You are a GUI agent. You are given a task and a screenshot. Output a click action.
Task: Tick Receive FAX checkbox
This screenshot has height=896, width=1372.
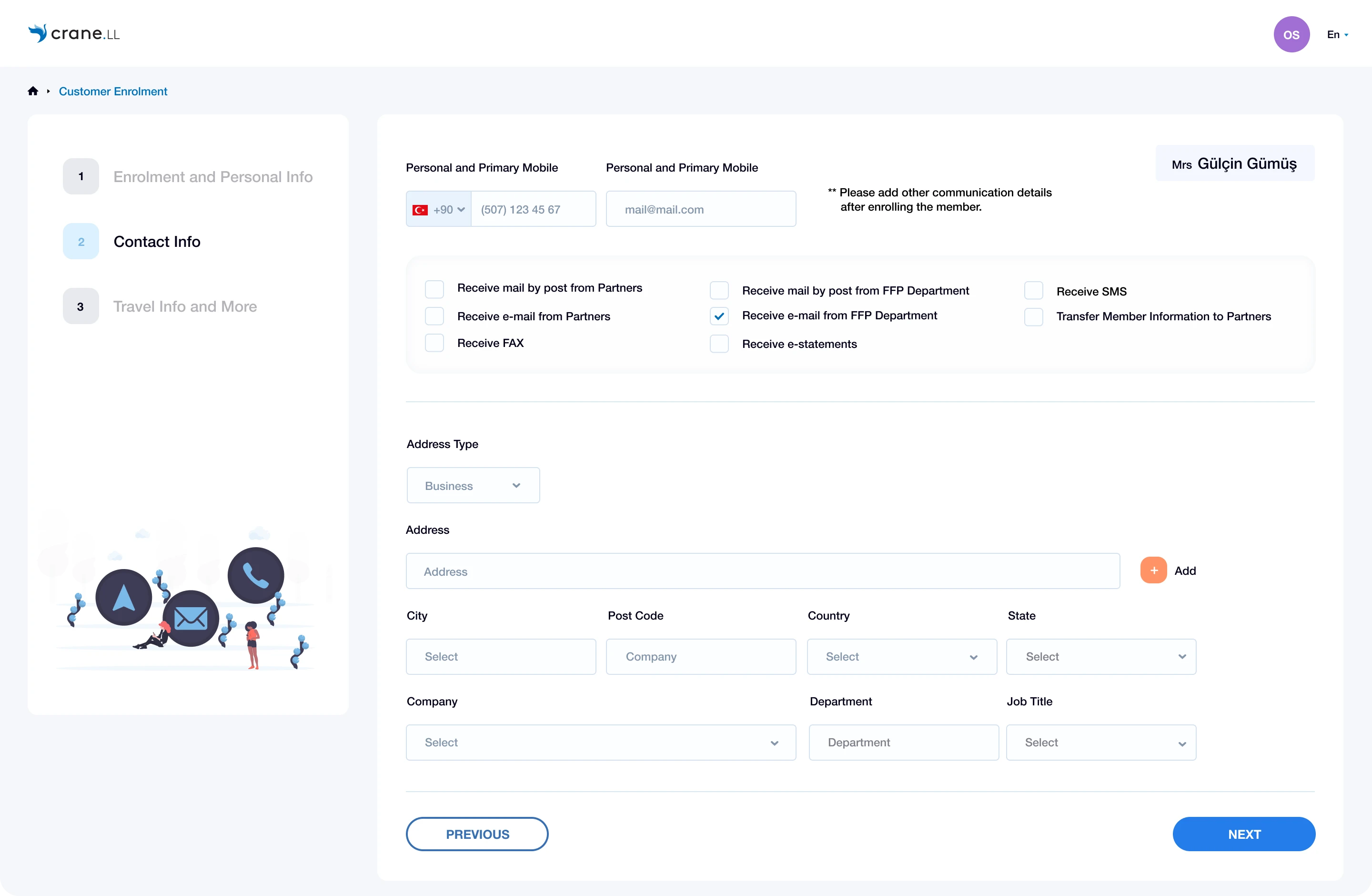pyautogui.click(x=434, y=343)
